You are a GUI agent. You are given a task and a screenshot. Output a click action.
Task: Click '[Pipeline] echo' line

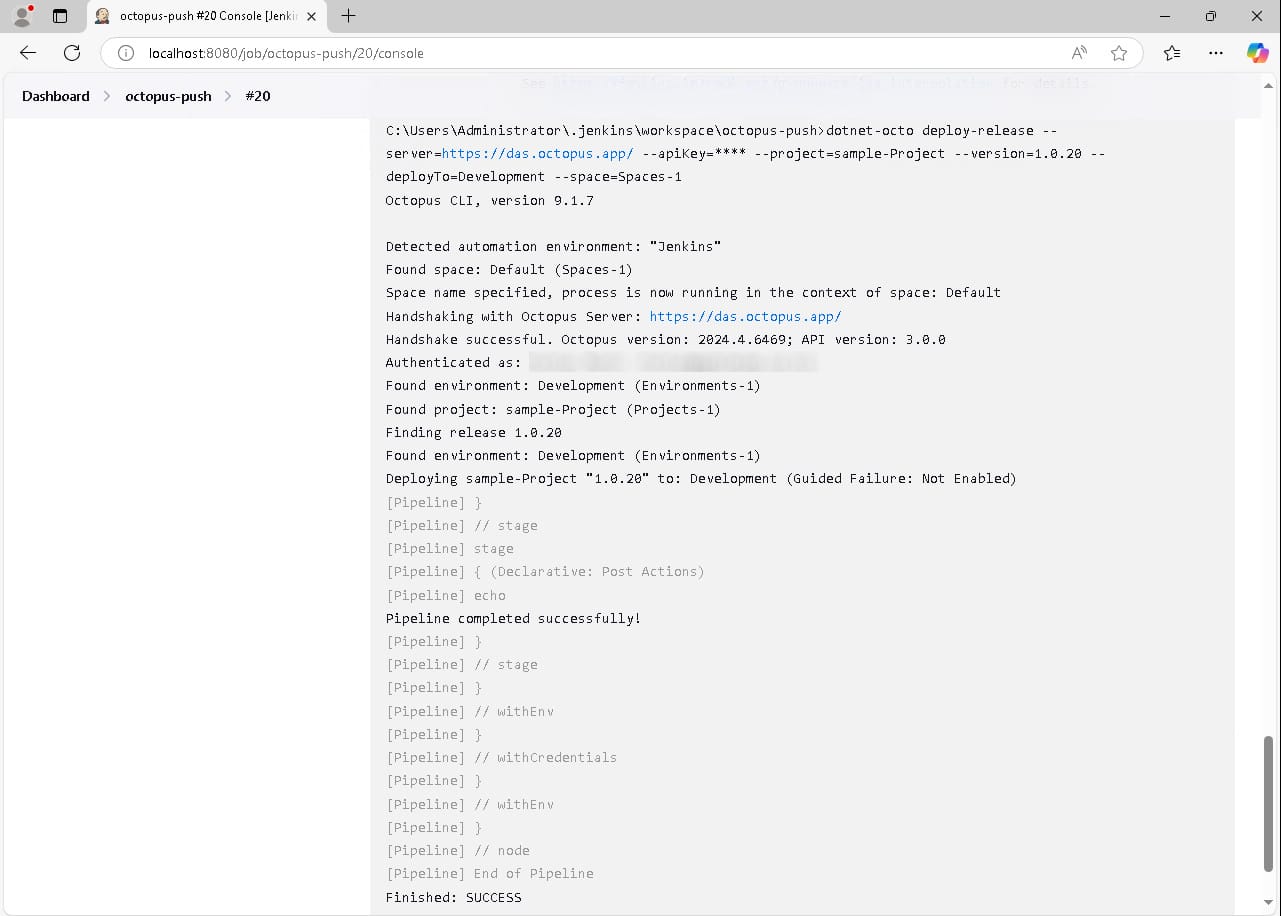pos(445,595)
